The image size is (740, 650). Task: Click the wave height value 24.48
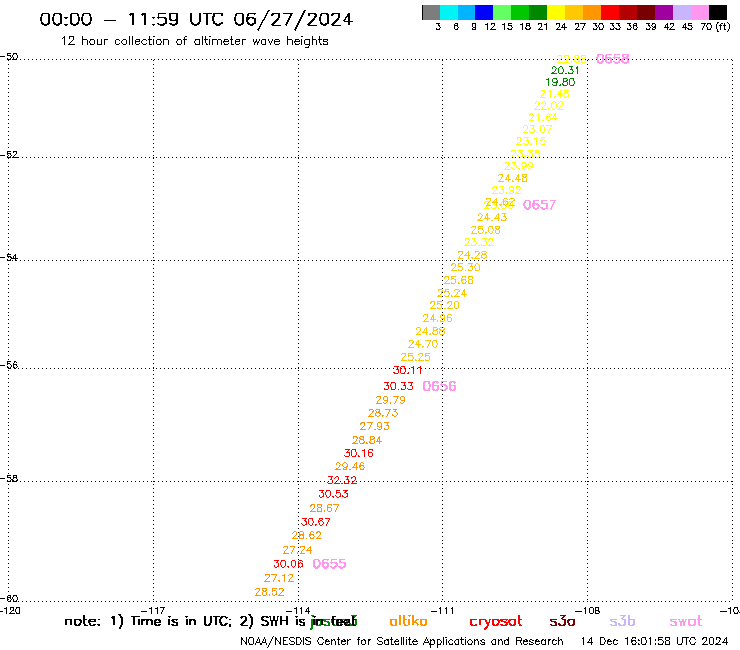point(513,178)
